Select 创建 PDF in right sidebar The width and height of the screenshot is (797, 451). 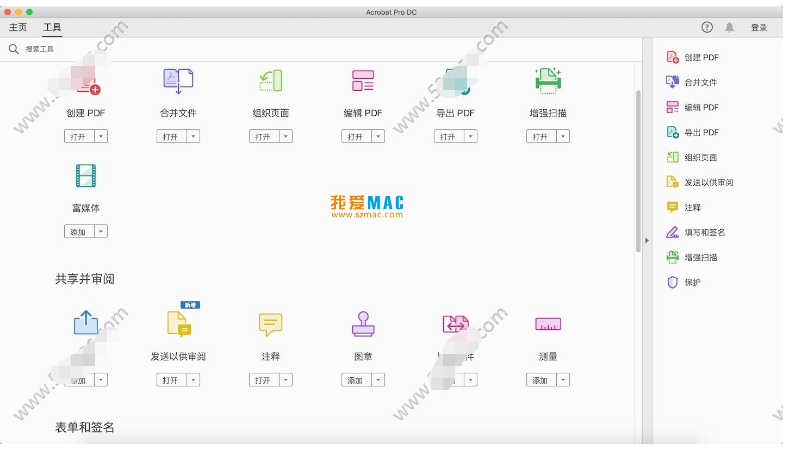tap(692, 57)
